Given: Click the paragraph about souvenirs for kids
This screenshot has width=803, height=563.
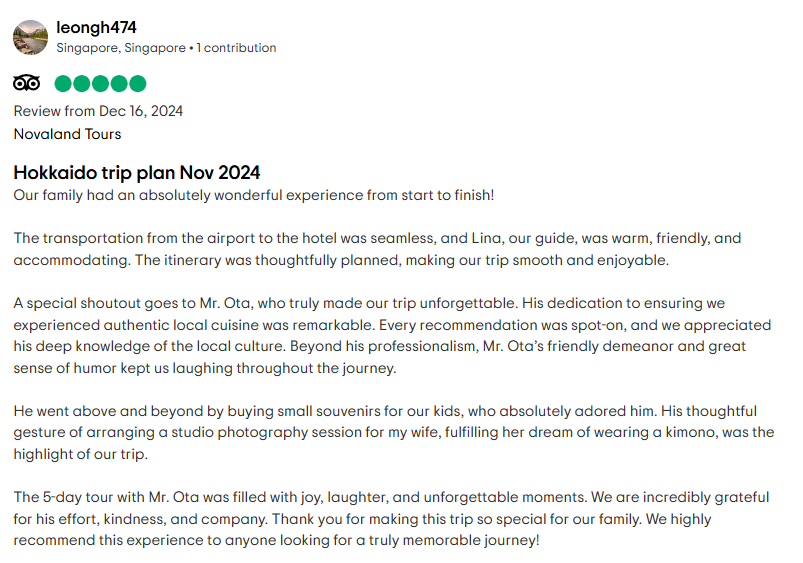Looking at the screenshot, I should point(394,432).
